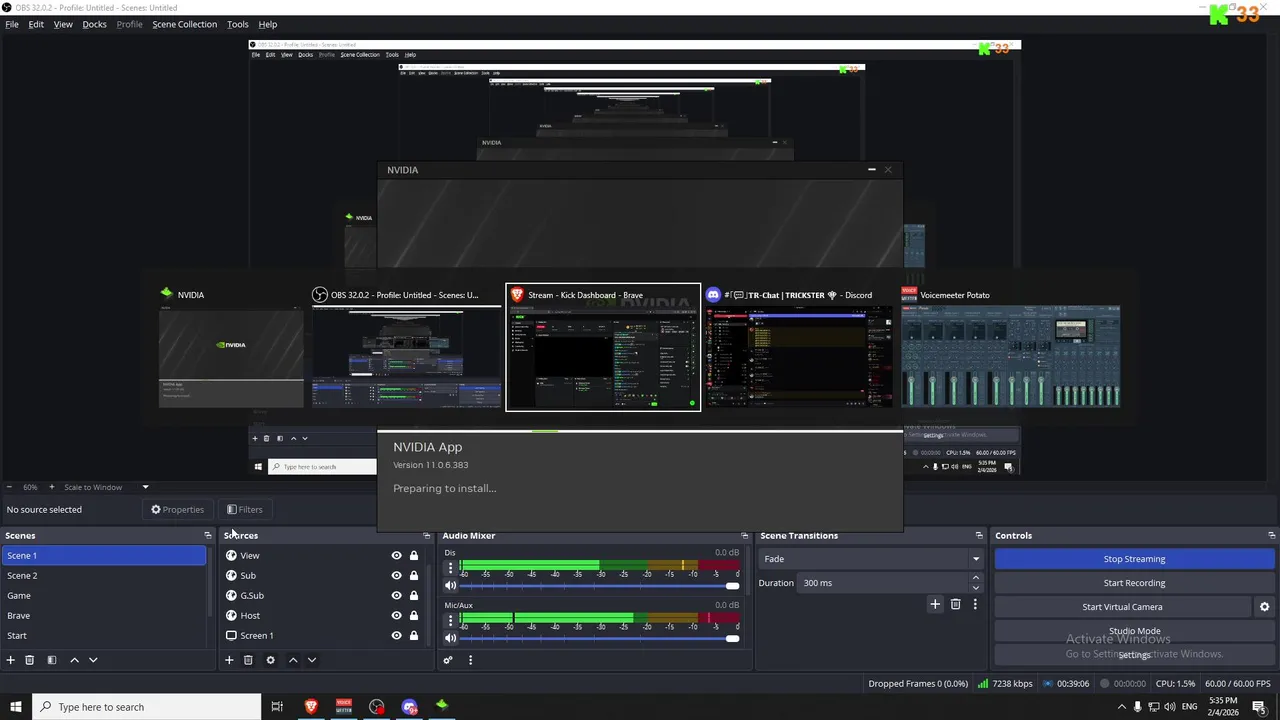Remove transition using the Scene Transitions trash icon
This screenshot has height=720, width=1280.
(x=956, y=604)
